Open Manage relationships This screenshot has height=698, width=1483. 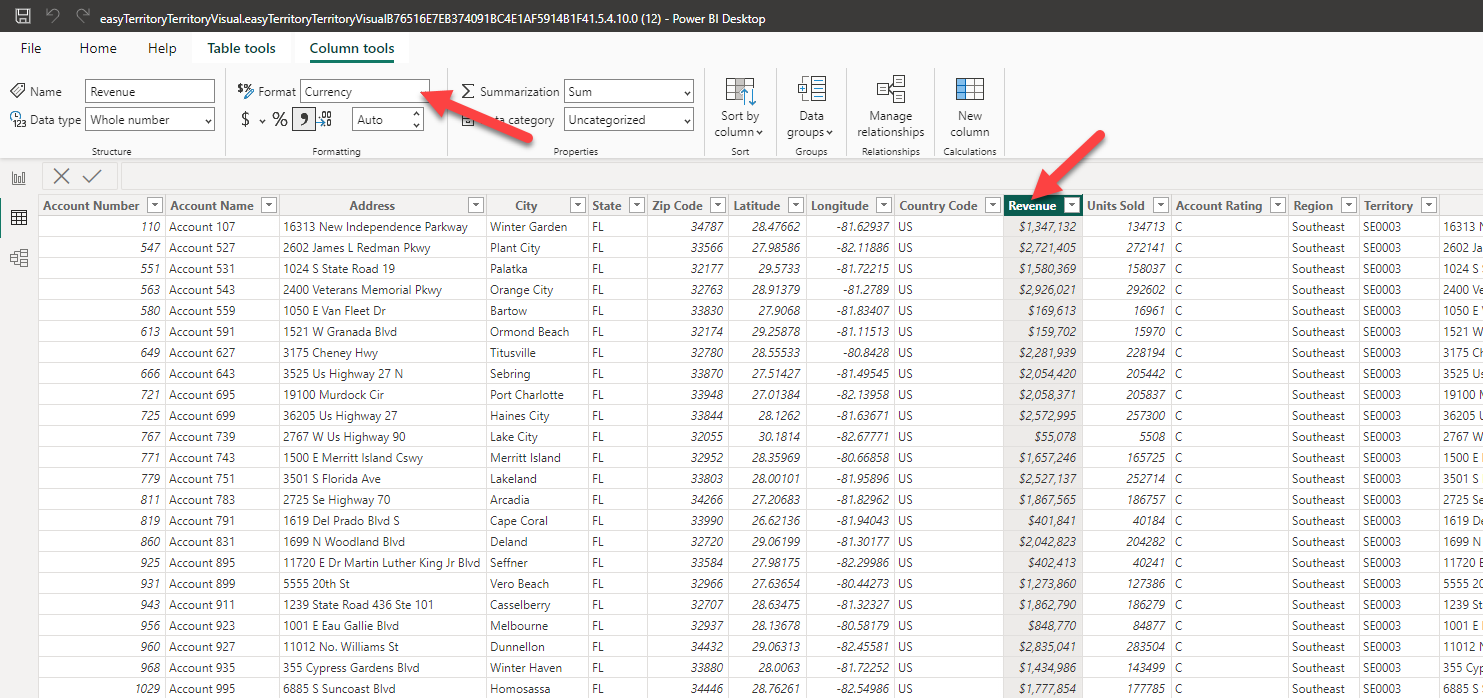pos(889,103)
